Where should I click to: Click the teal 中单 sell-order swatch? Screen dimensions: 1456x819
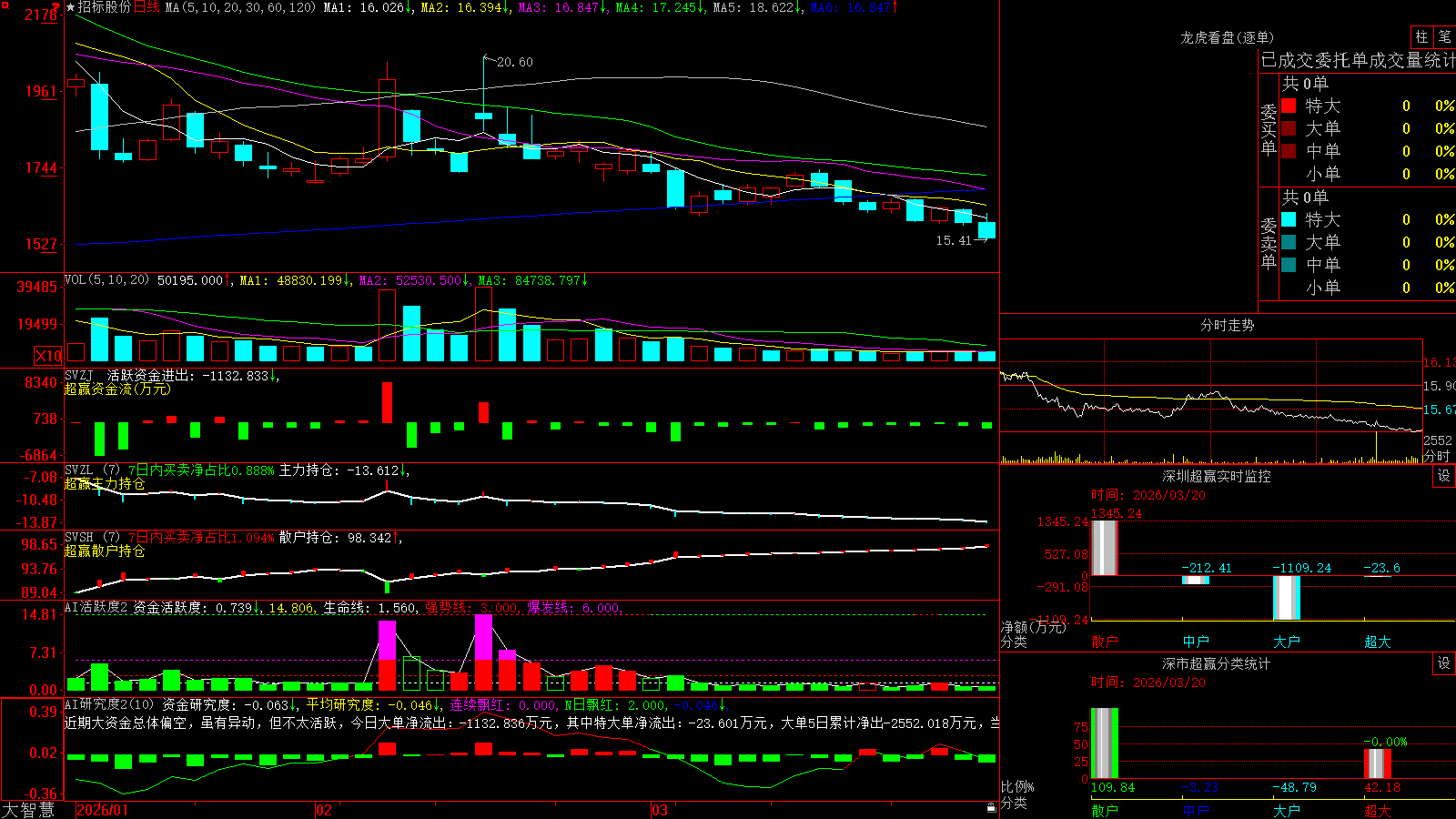point(1289,264)
